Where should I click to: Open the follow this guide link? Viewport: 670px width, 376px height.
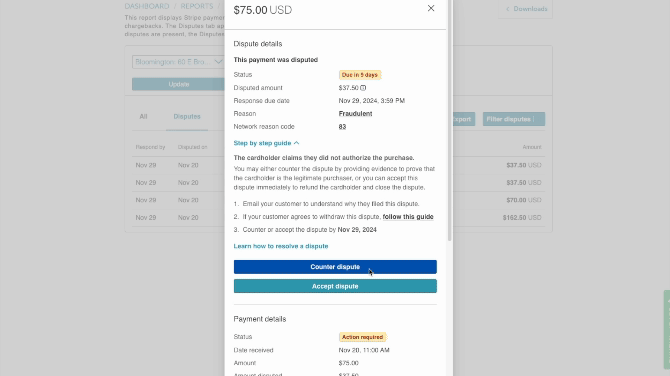[x=408, y=217]
